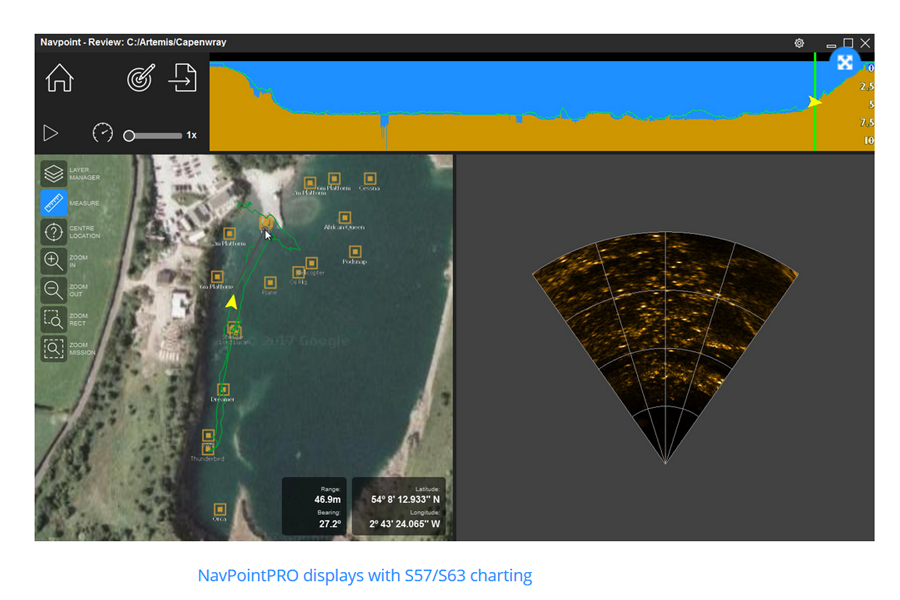
Task: Select the Zoom In tool
Action: coord(52,261)
